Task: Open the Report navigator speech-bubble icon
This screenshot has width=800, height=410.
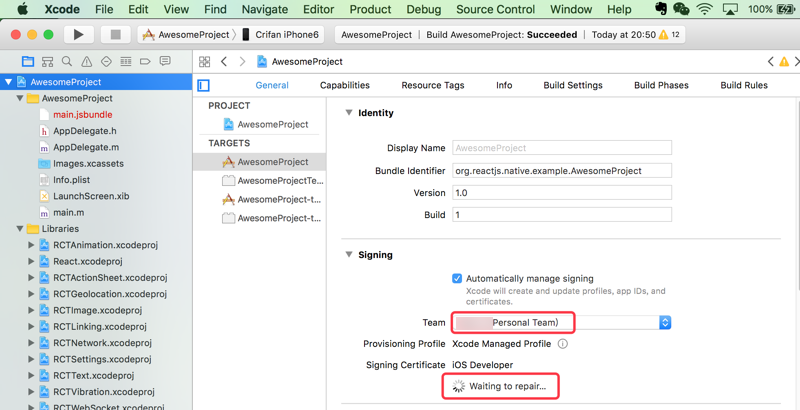Action: [x=166, y=62]
